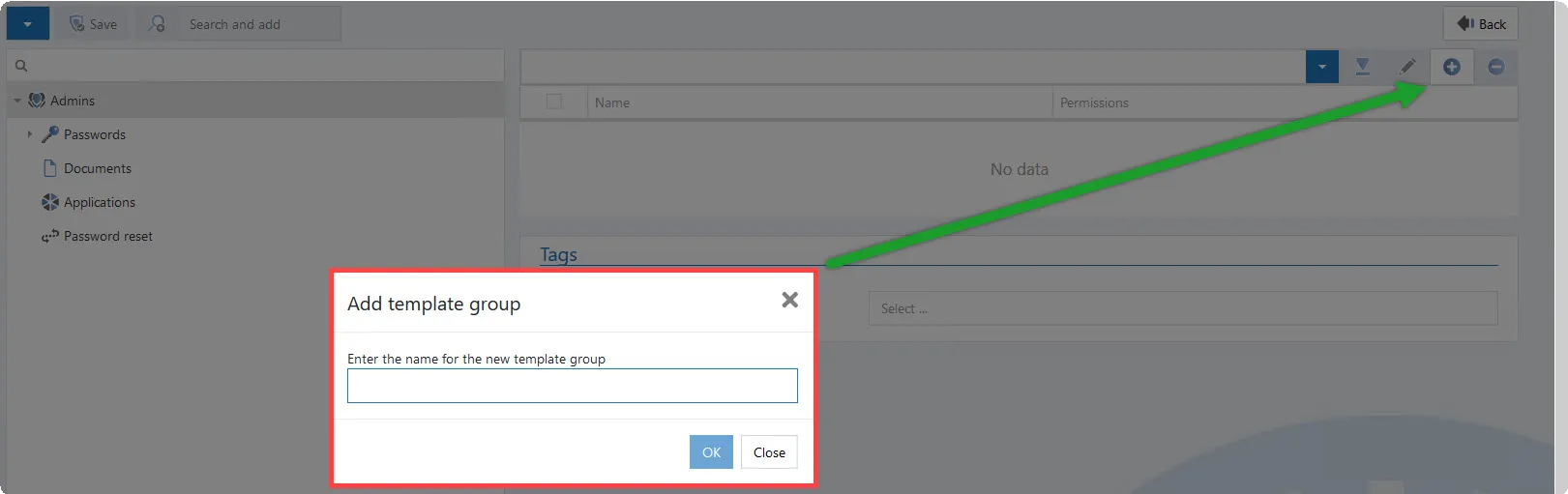Image resolution: width=1568 pixels, height=494 pixels.
Task: Click the filter icon beside the blue dropdown
Action: point(1362,67)
